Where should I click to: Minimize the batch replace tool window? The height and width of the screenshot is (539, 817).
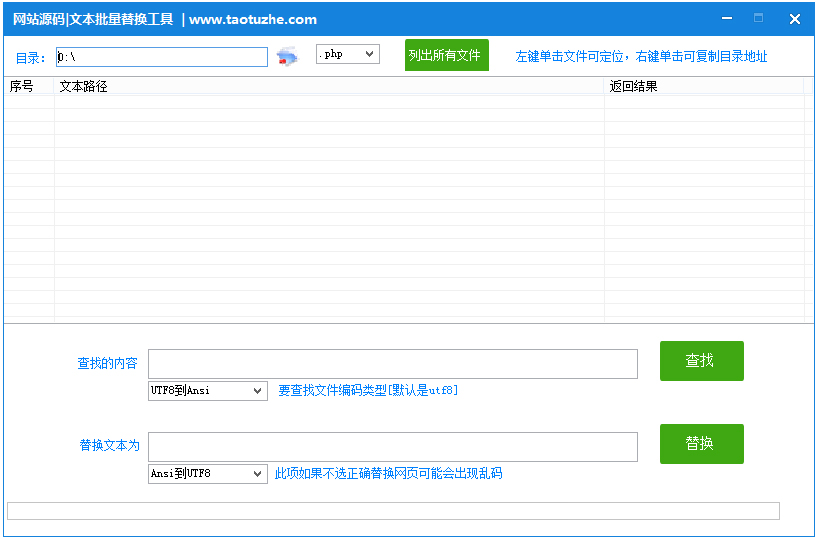pyautogui.click(x=727, y=19)
